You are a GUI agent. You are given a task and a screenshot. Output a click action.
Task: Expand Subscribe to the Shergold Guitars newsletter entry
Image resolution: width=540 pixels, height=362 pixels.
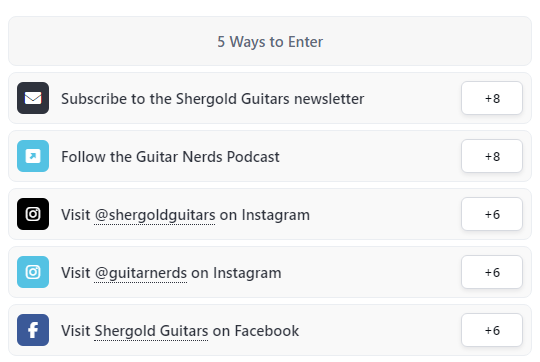270,98
